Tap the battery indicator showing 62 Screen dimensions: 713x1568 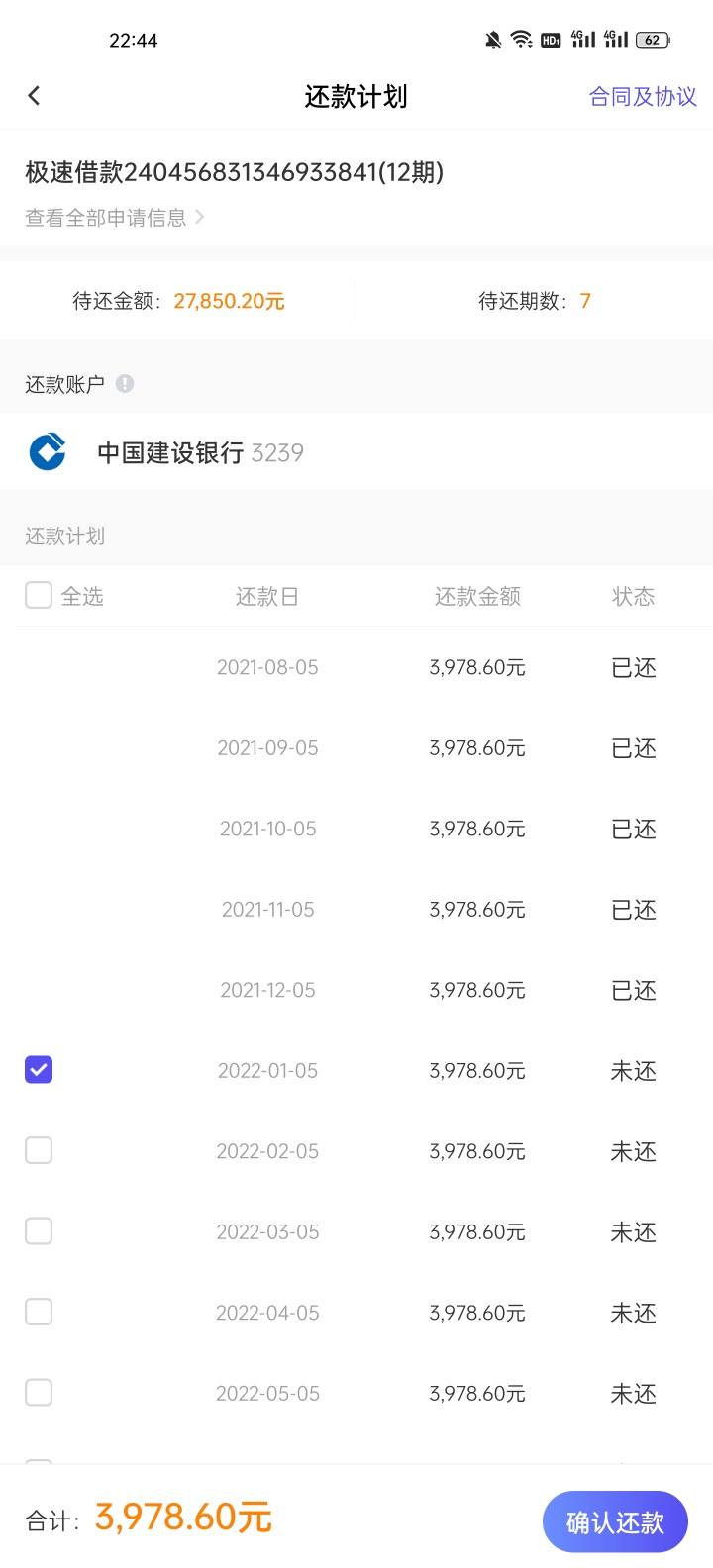(x=653, y=40)
